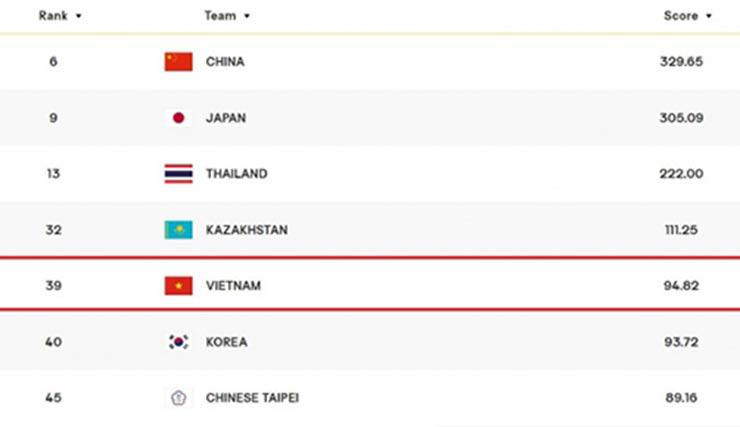Click the Chinese Taipei emblem icon
Image resolution: width=740 pixels, height=427 pixels.
point(178,398)
